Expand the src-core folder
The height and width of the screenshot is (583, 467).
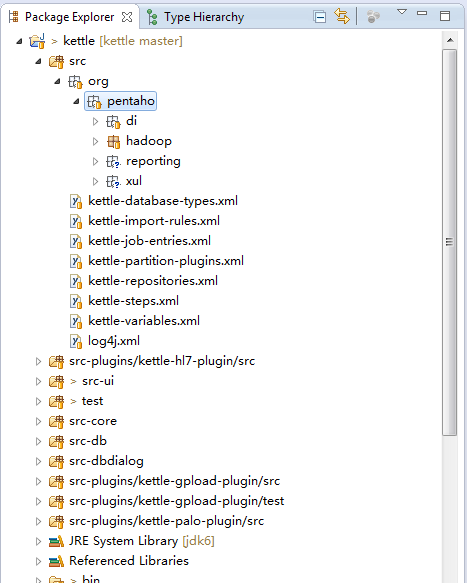(x=38, y=422)
